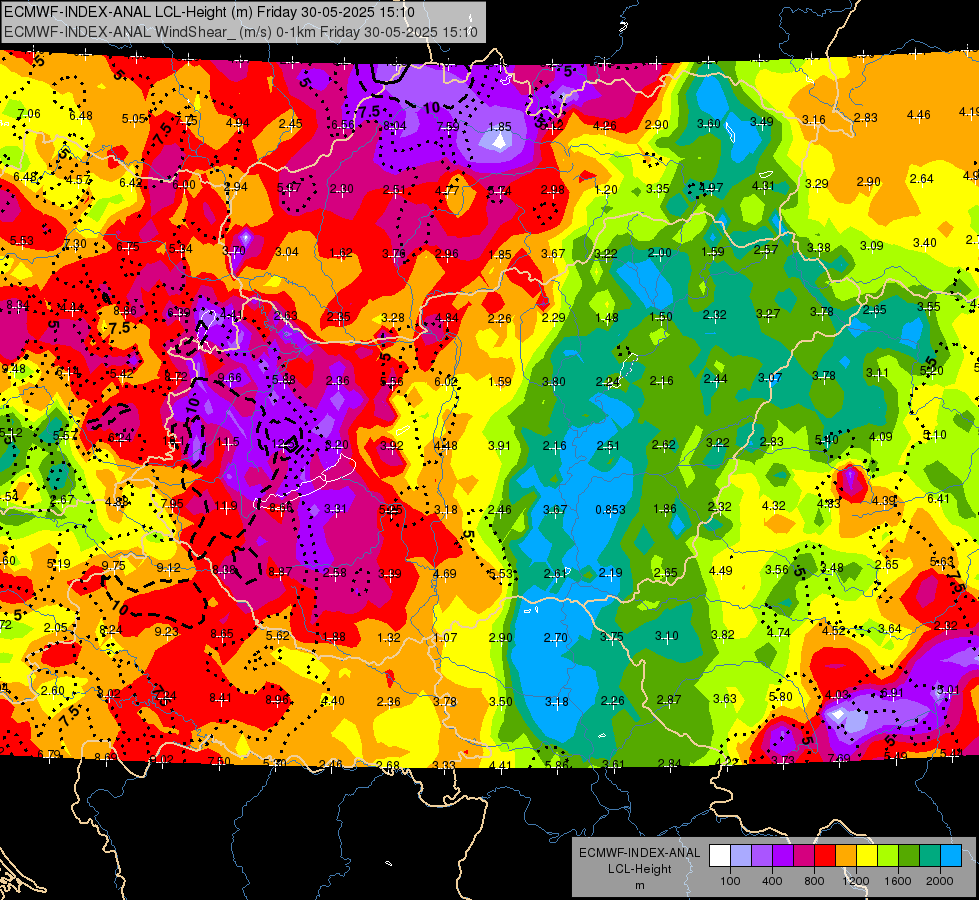Viewport: 979px width, 900px height.
Task: Click the 3.40 shear value
Action: 925,242
